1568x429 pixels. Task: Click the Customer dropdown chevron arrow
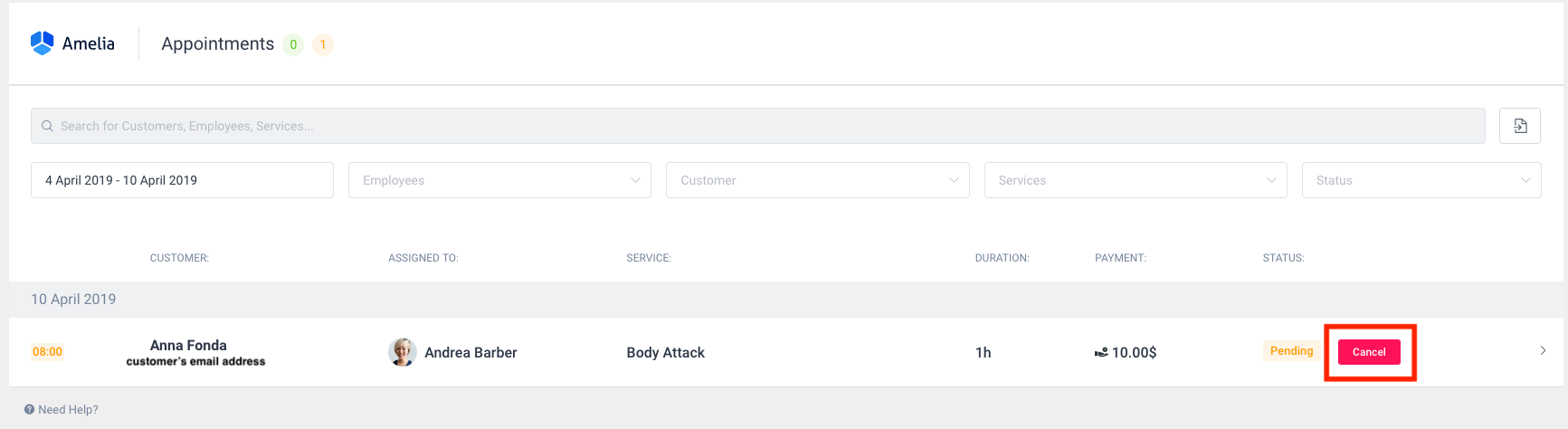click(x=954, y=180)
